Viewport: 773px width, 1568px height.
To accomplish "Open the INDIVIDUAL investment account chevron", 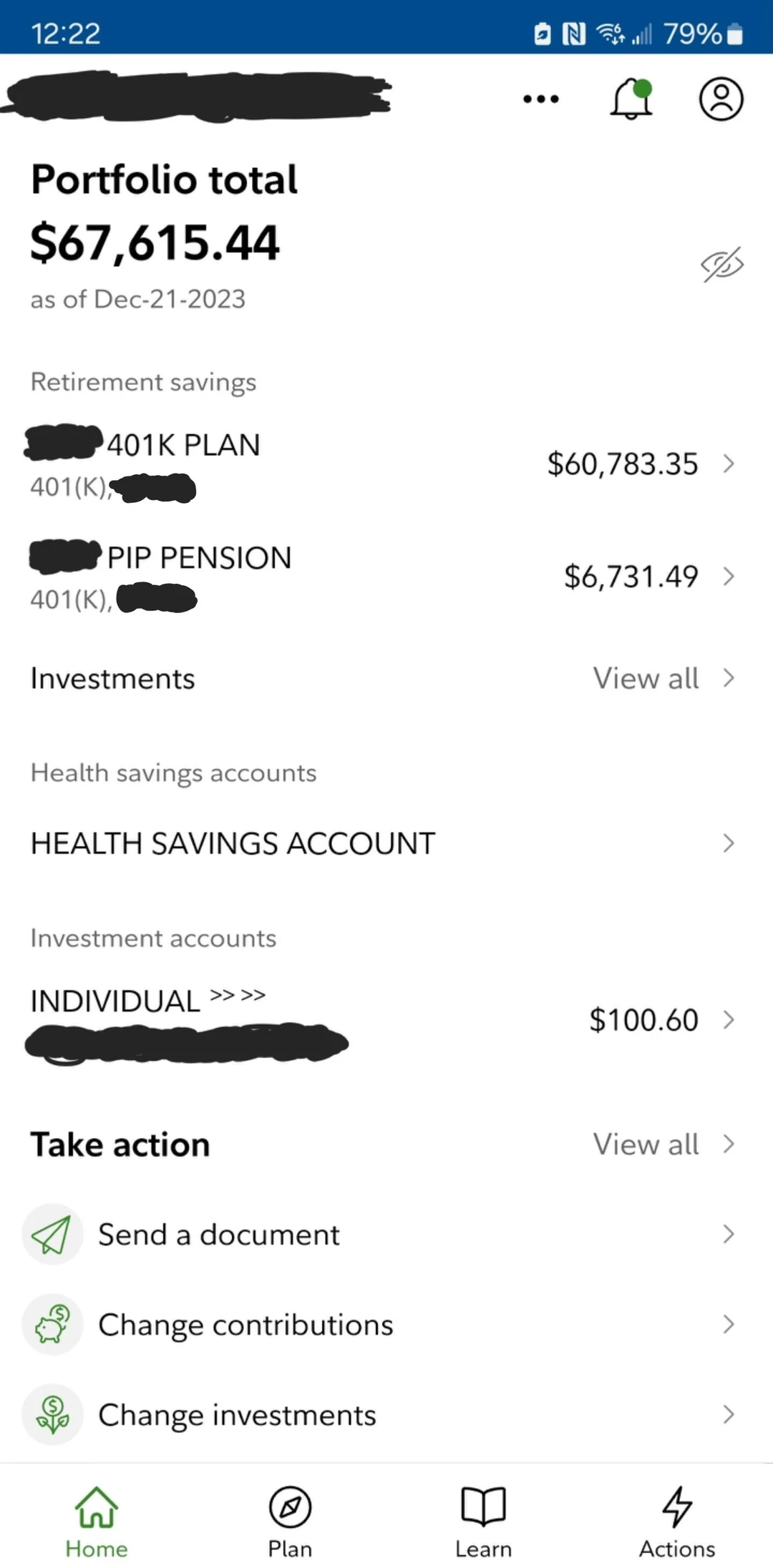I will pyautogui.click(x=729, y=1021).
